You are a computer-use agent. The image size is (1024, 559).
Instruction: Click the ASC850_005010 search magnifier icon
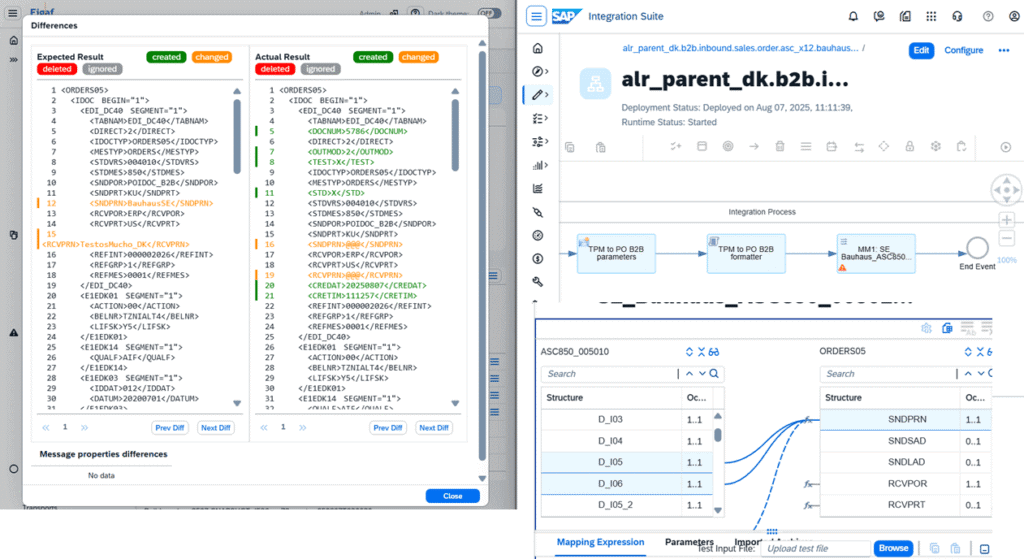[x=714, y=374]
